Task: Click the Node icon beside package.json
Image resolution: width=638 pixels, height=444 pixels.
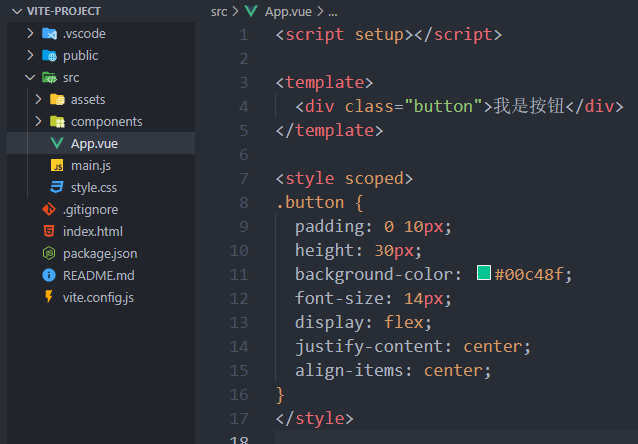Action: tap(48, 253)
